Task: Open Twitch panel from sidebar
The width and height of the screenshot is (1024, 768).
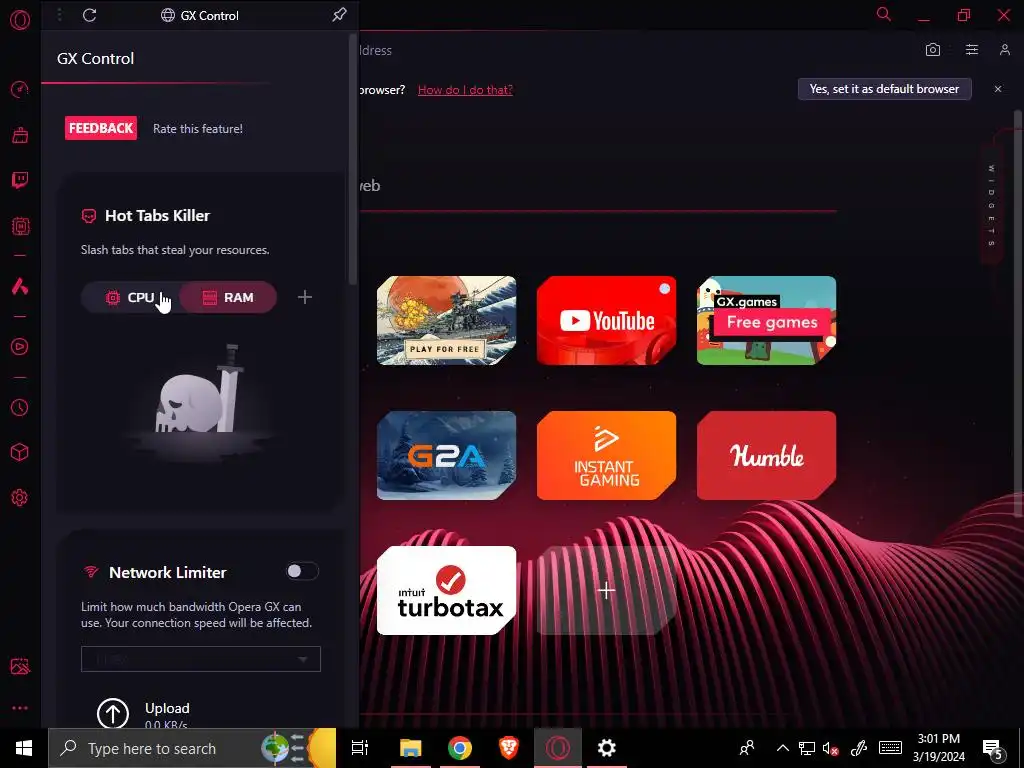Action: click(x=20, y=180)
